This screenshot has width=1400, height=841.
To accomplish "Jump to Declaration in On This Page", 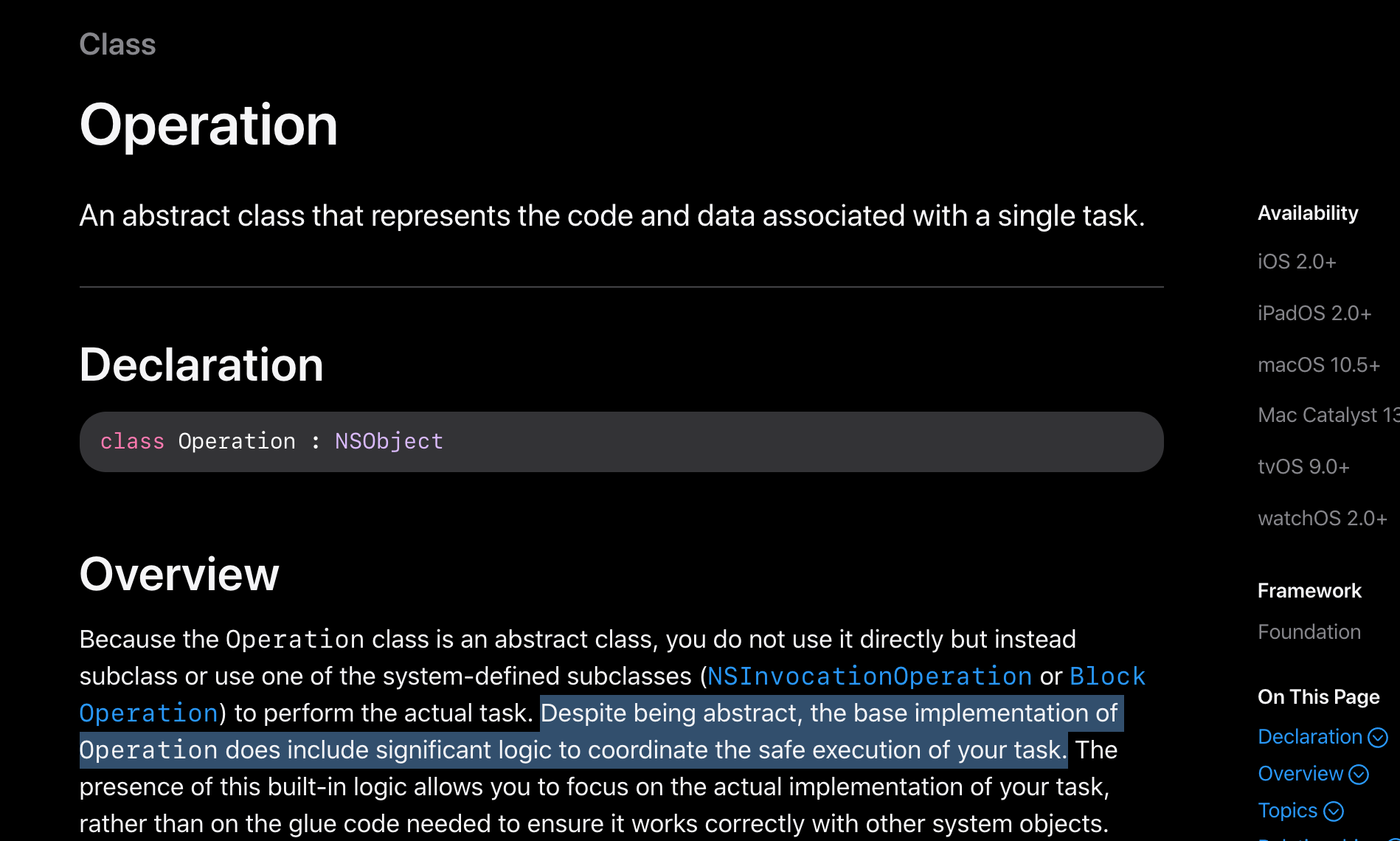I will coord(1310,736).
